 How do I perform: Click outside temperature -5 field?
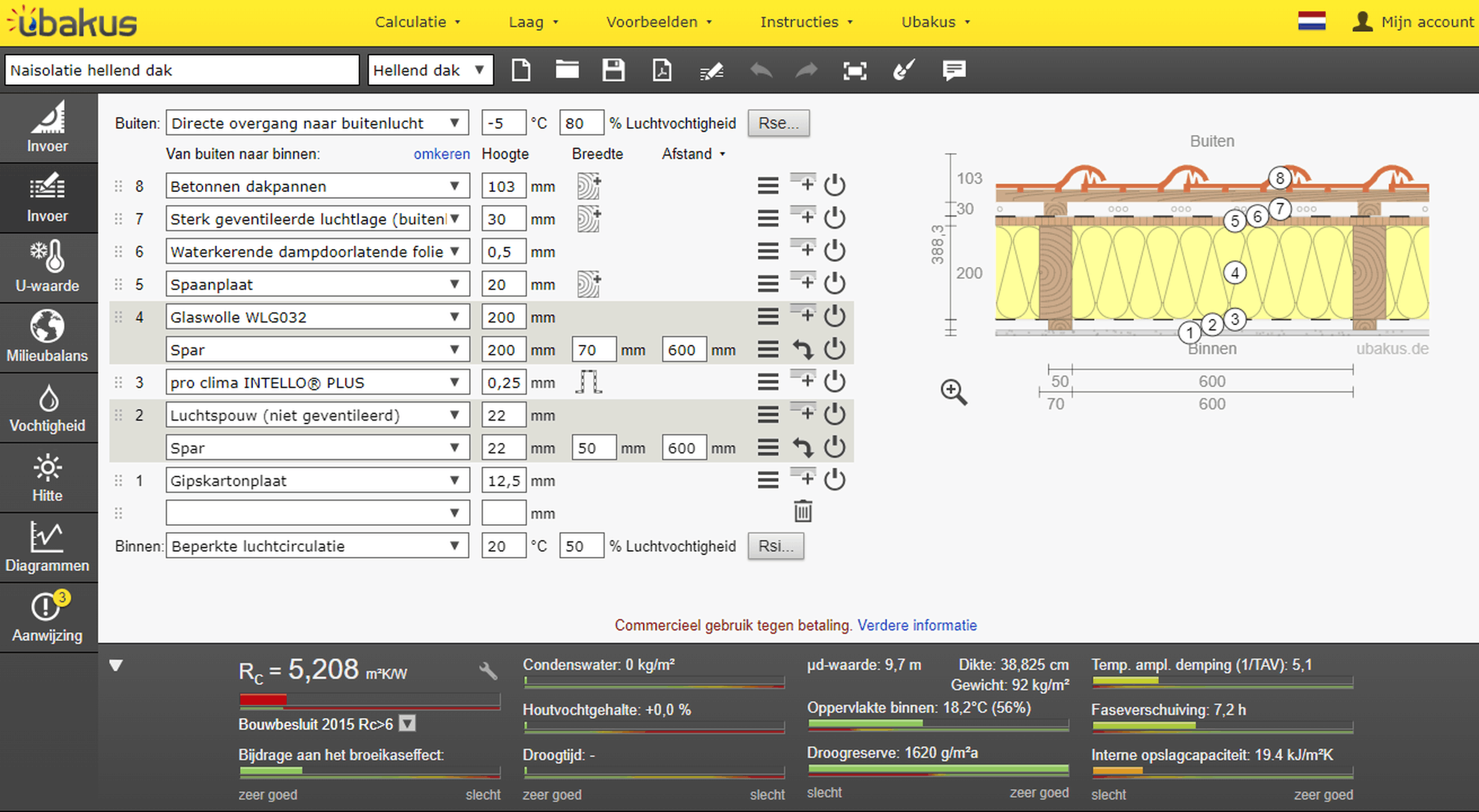(x=503, y=123)
